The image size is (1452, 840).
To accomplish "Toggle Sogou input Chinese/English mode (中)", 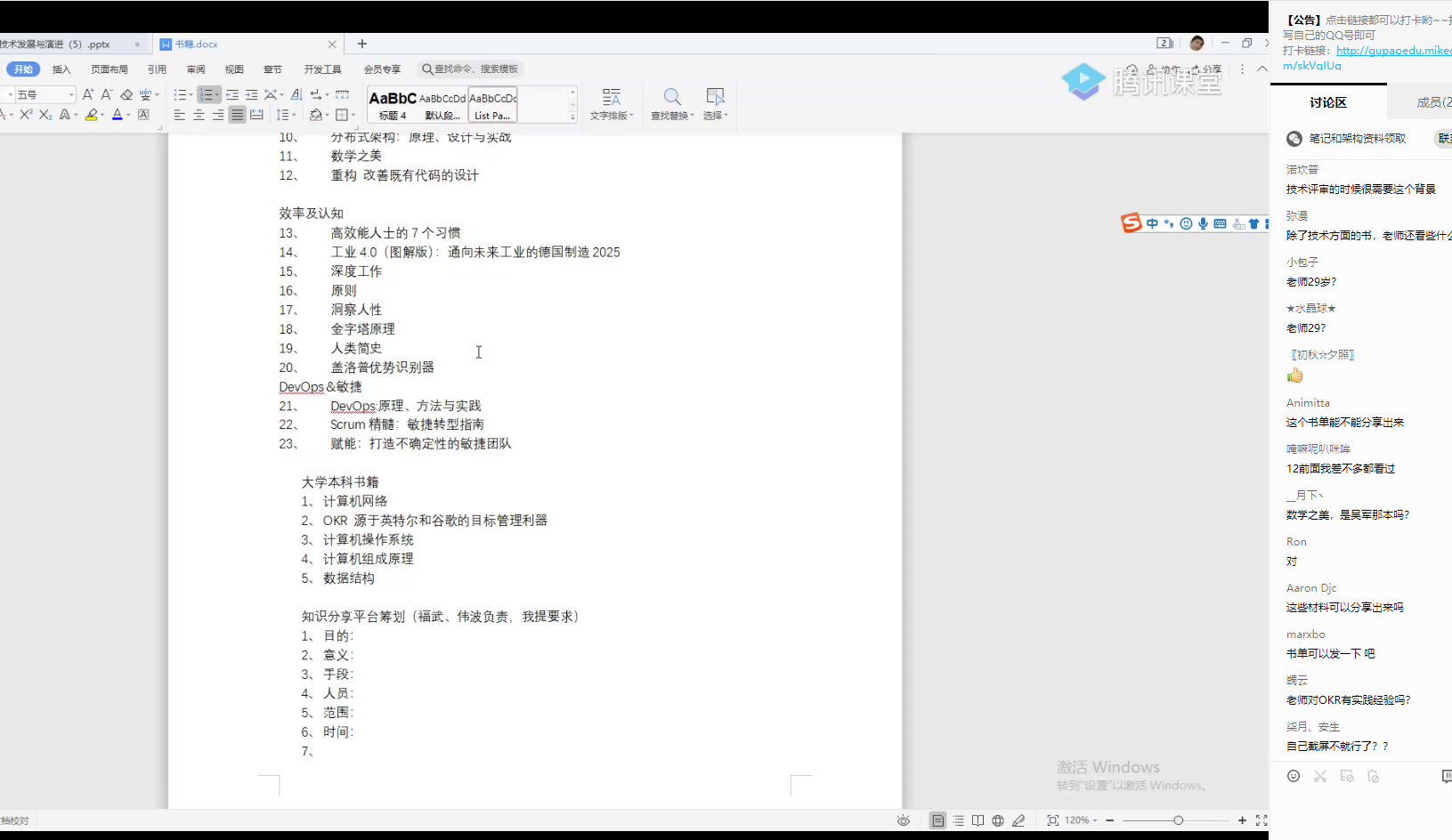I will (x=1152, y=223).
